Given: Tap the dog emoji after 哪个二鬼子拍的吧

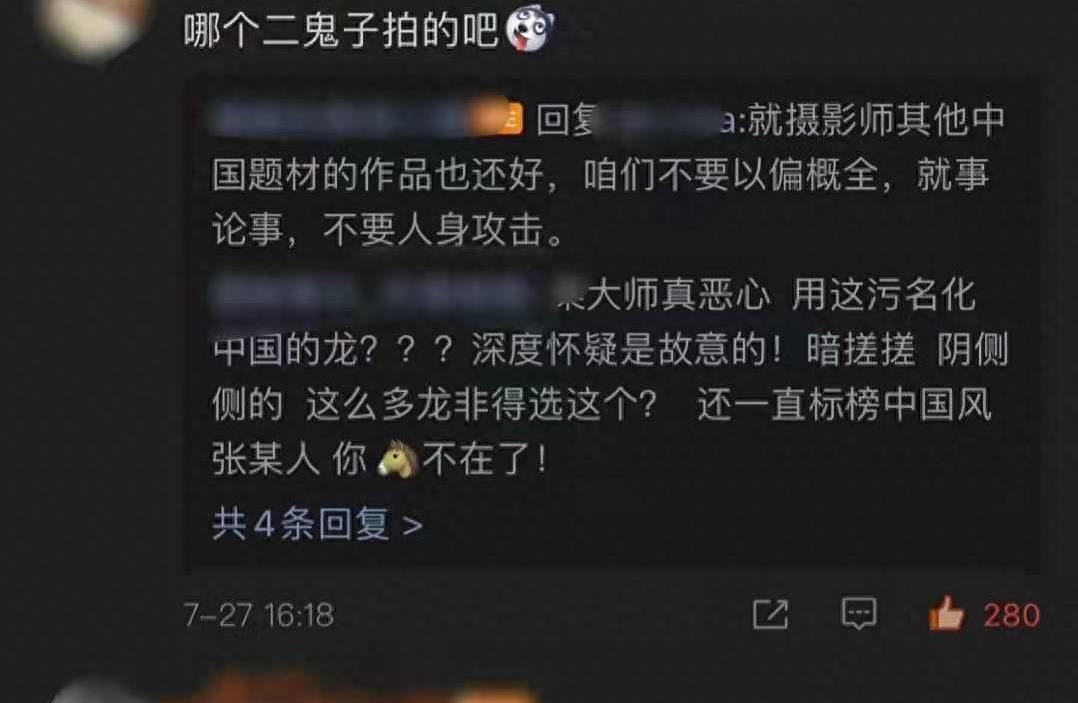Looking at the screenshot, I should [x=529, y=31].
